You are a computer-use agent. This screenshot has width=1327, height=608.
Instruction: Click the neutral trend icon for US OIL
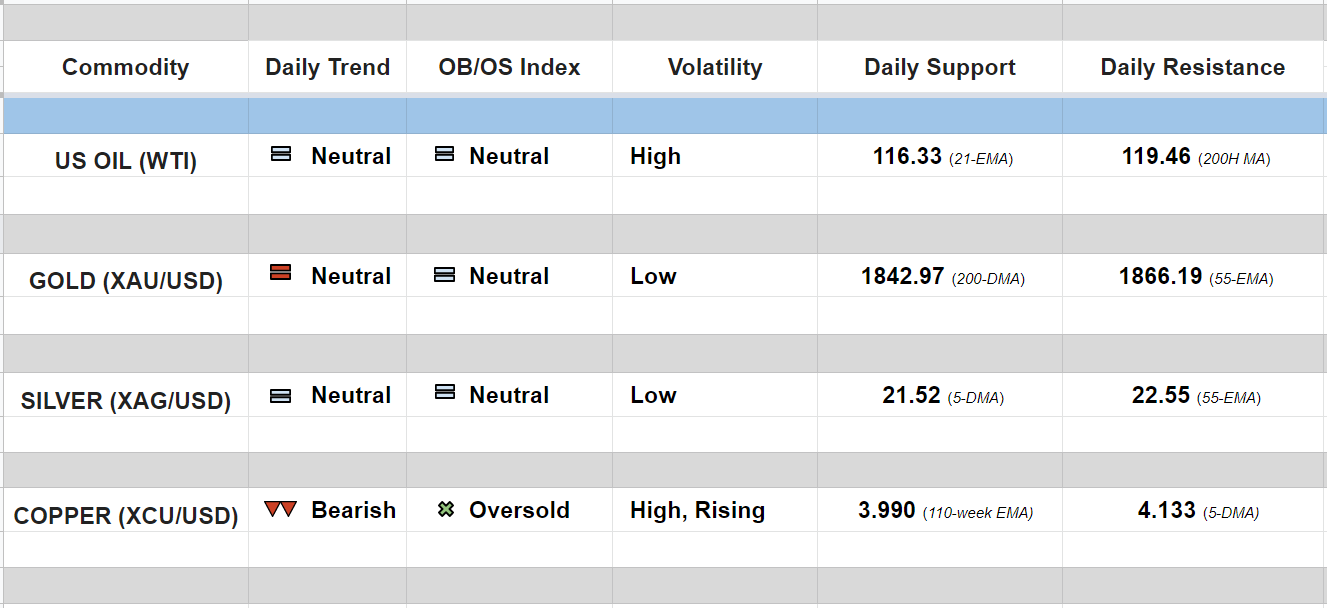coord(281,155)
